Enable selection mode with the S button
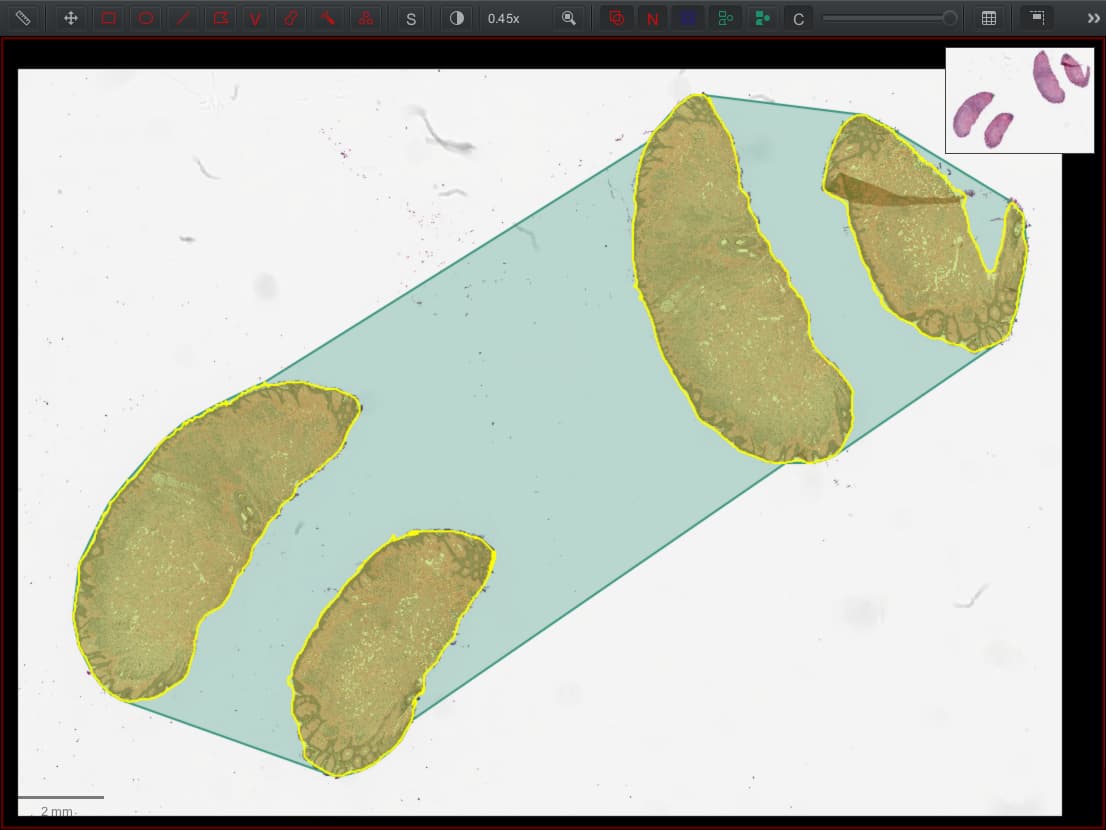 pyautogui.click(x=410, y=17)
